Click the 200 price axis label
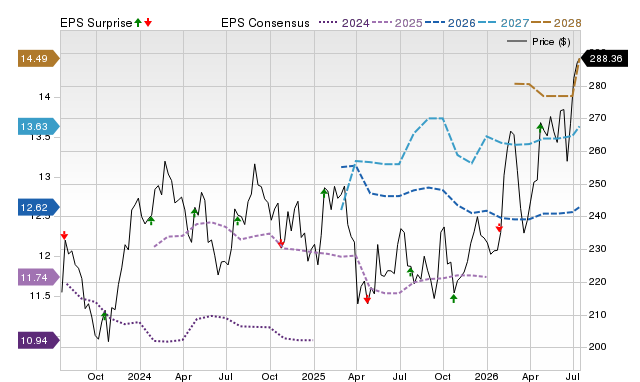 tap(597, 346)
